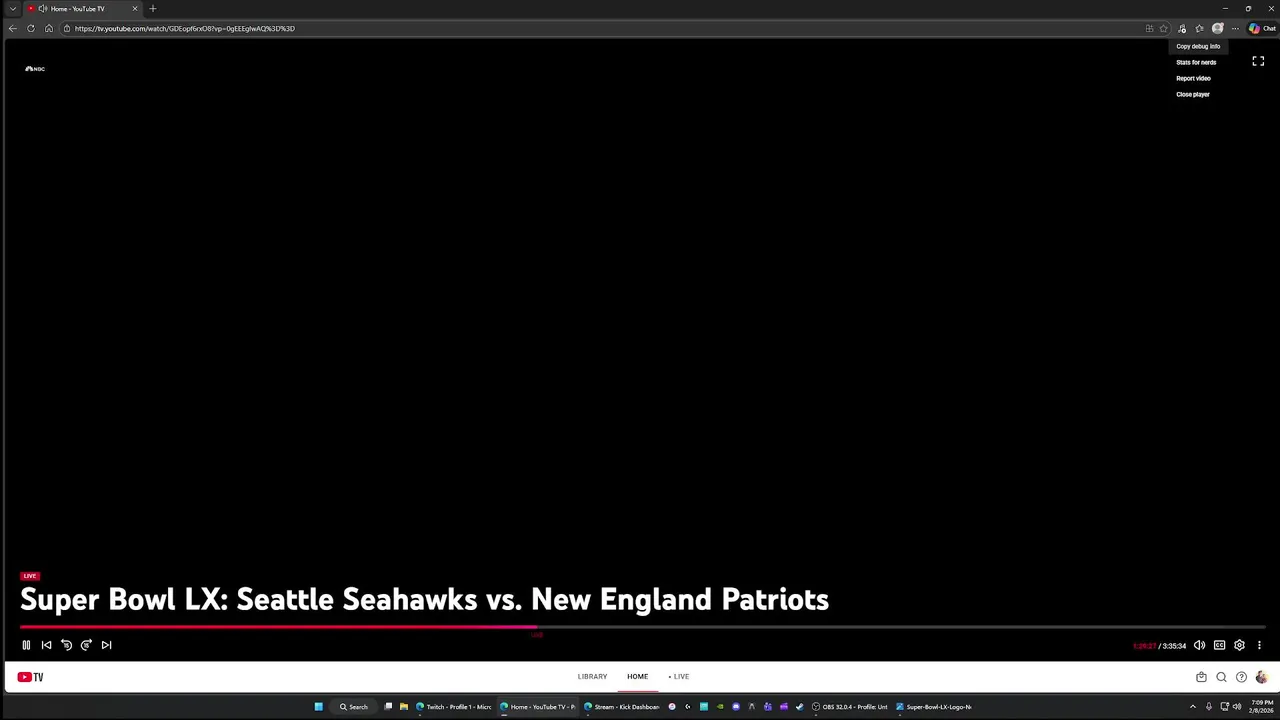Open the media control music-note icon

(x=1182, y=28)
